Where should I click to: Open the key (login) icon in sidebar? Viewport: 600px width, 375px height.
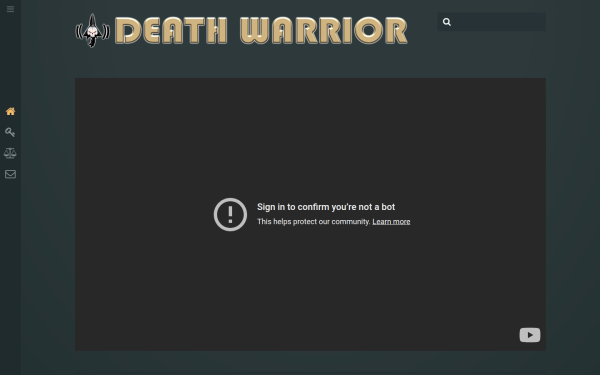(x=10, y=132)
